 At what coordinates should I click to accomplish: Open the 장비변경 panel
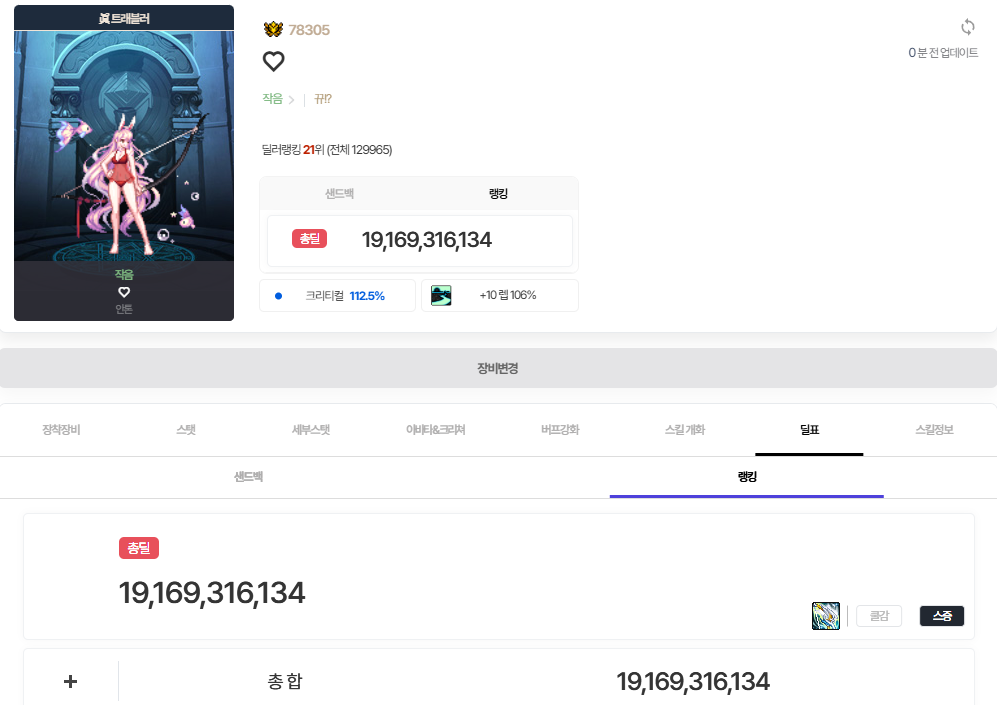click(x=498, y=368)
